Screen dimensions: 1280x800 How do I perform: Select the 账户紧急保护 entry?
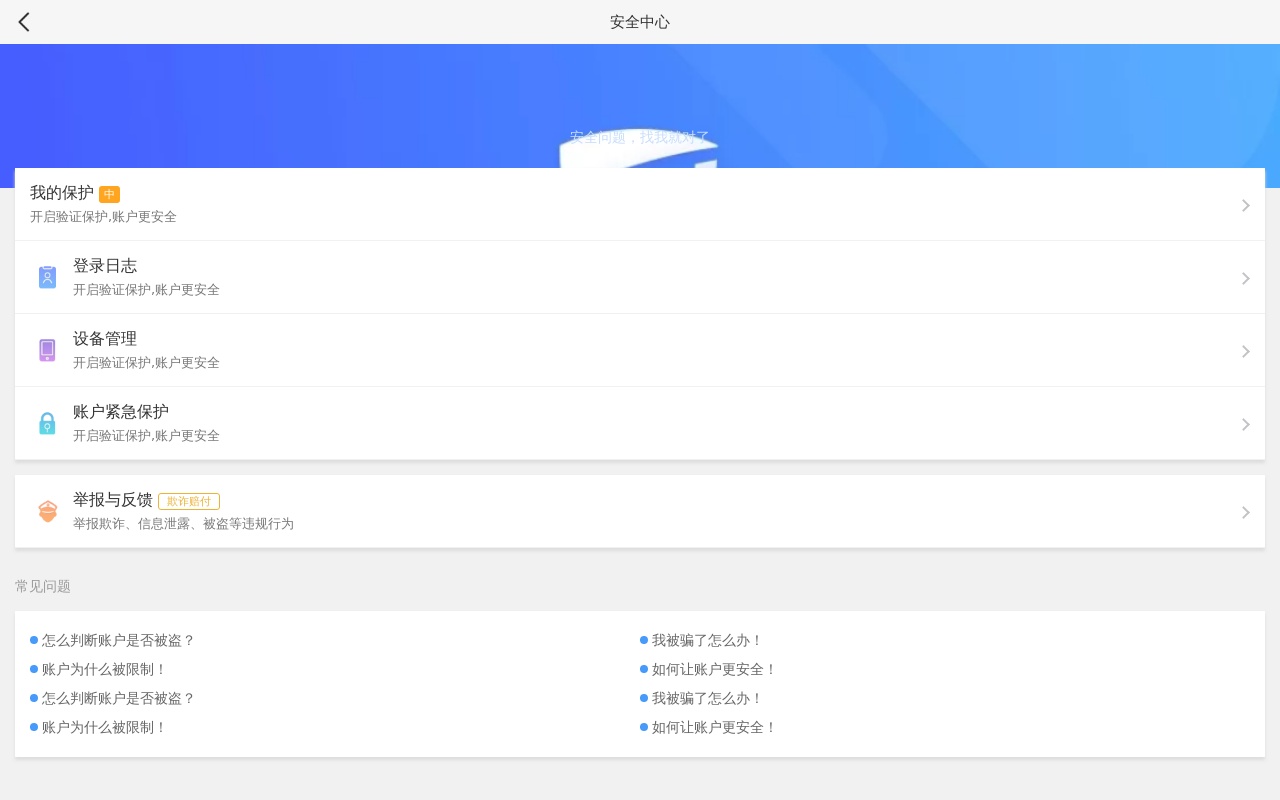coord(121,412)
